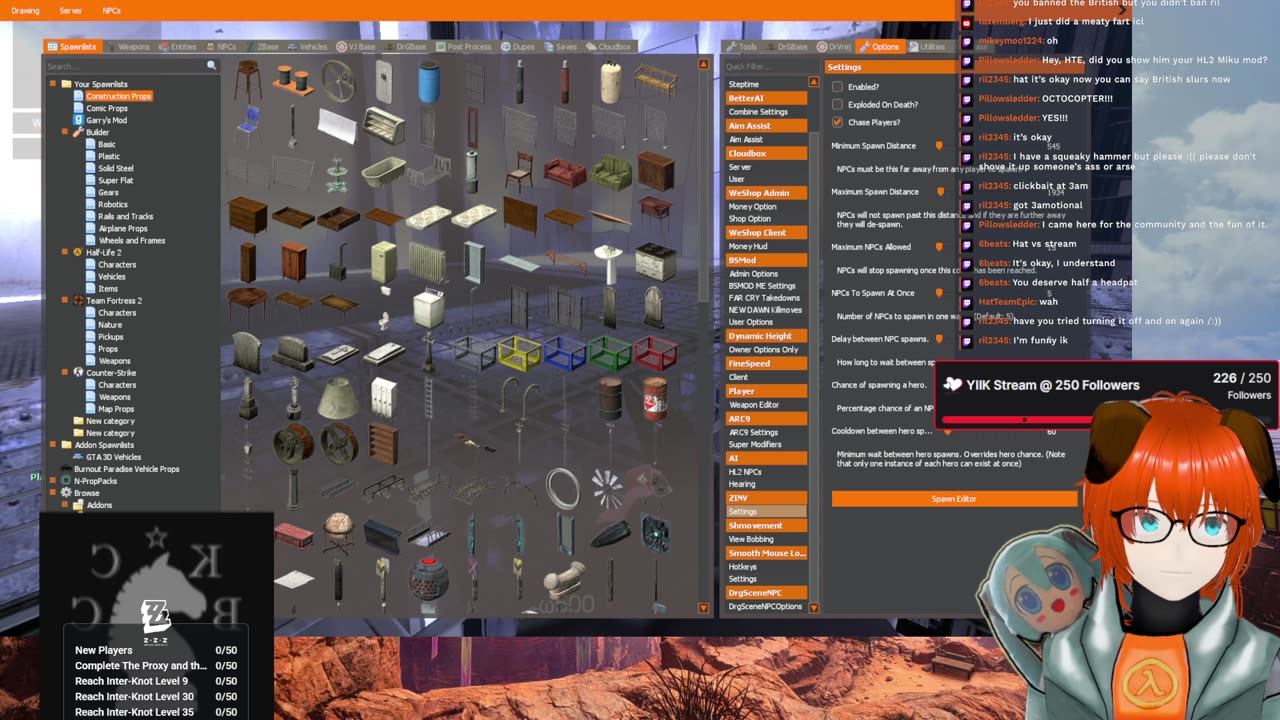This screenshot has width=1280, height=720.
Task: Select the Comic Props spawnlist
Action: click(107, 108)
